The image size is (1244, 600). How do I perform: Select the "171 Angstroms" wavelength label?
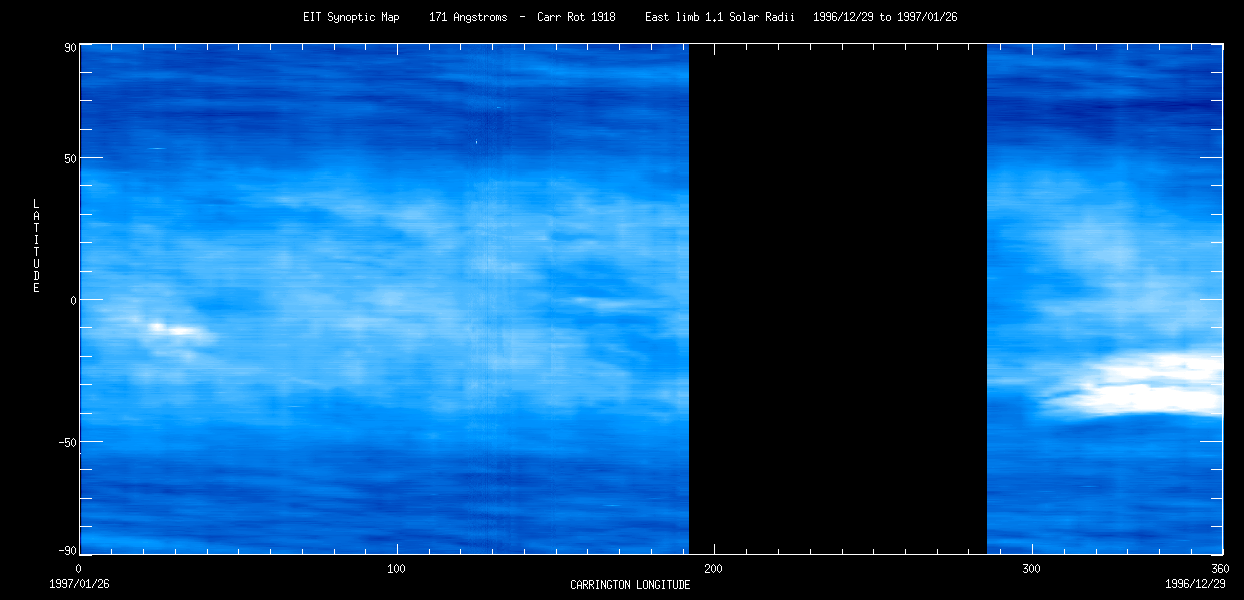[x=468, y=17]
